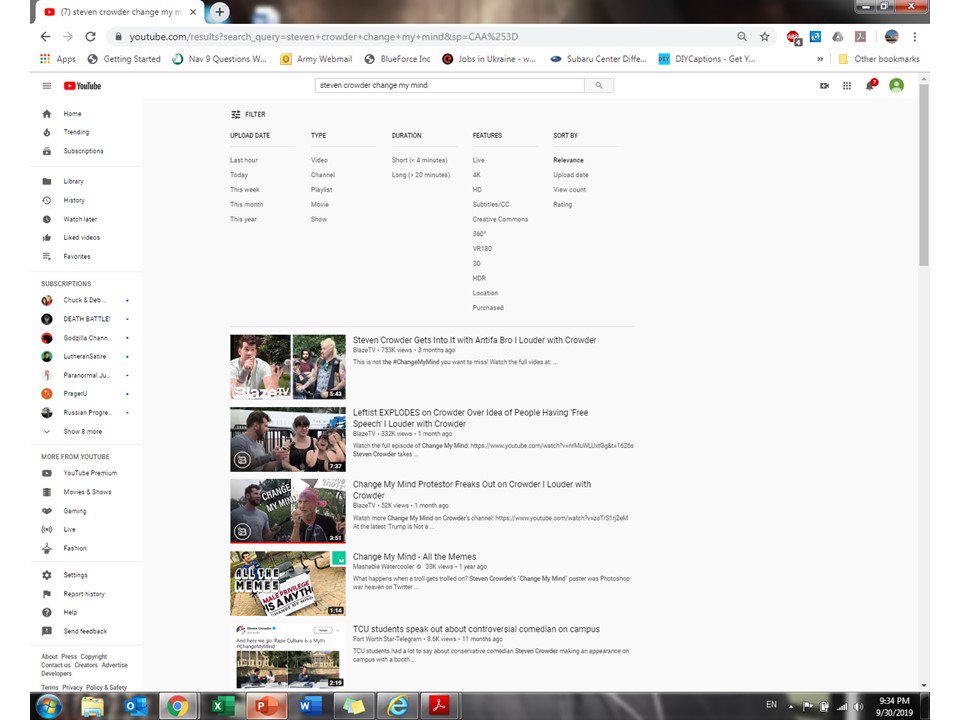Sort results by Upload date
The width and height of the screenshot is (960, 720).
[x=571, y=175]
